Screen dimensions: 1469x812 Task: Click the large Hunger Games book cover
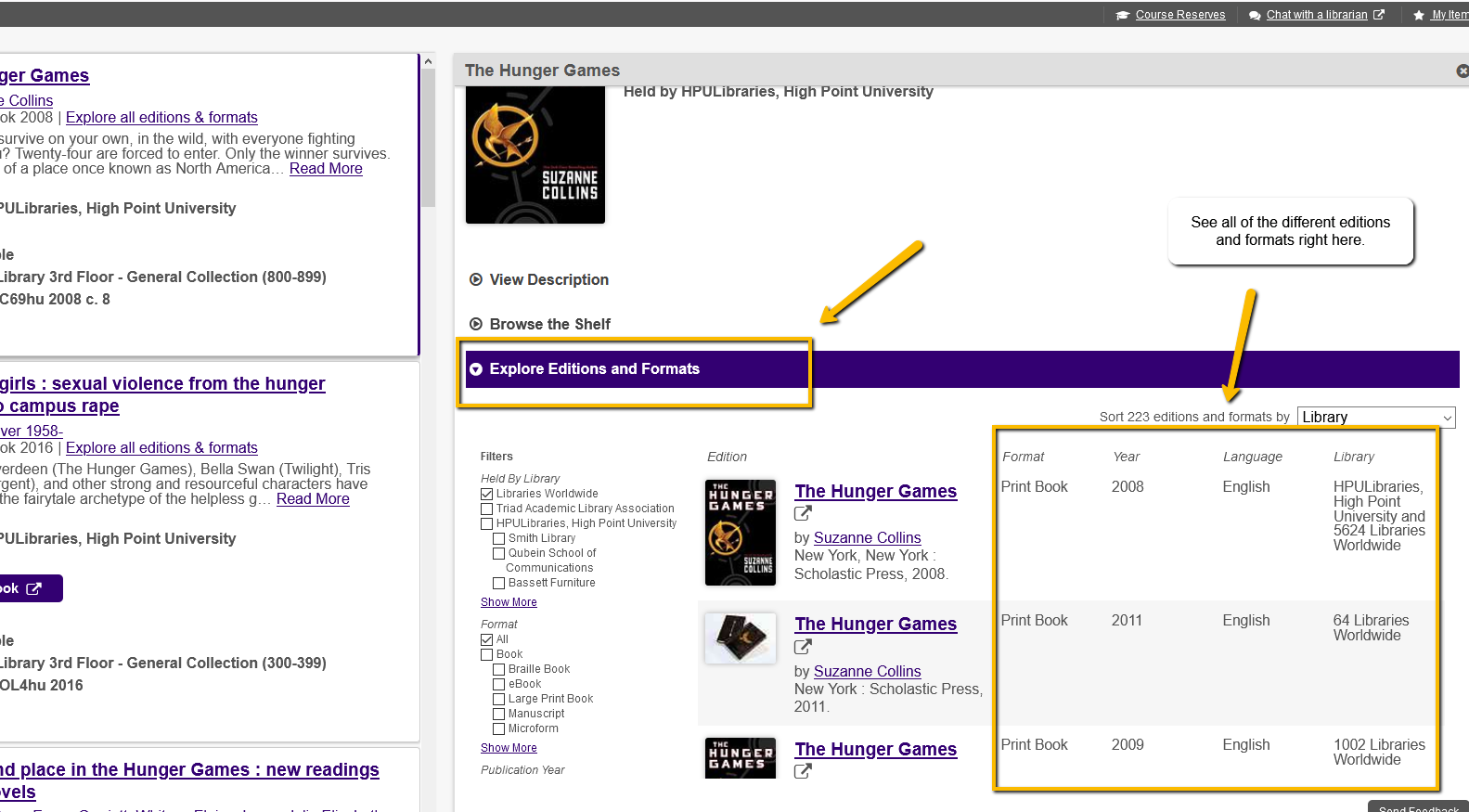click(535, 155)
